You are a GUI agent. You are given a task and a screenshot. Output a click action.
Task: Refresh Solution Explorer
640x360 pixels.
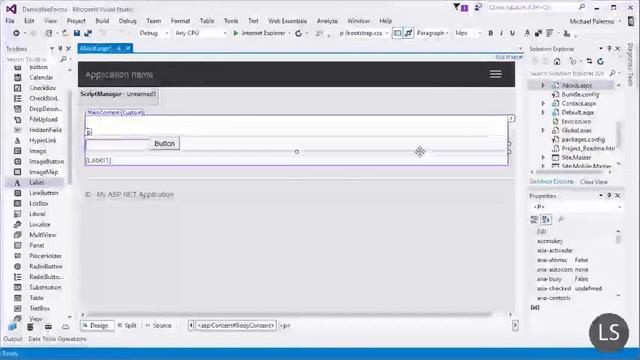(600, 61)
